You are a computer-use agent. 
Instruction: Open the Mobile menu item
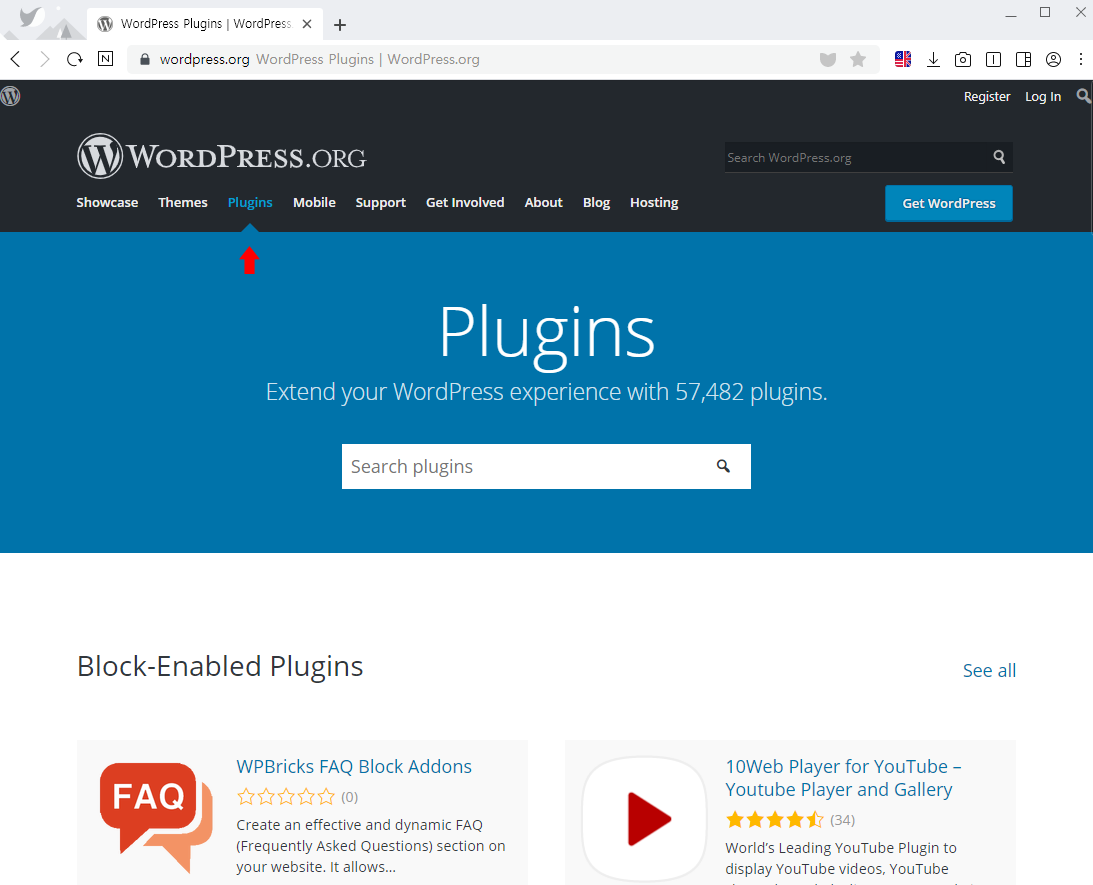(x=314, y=203)
